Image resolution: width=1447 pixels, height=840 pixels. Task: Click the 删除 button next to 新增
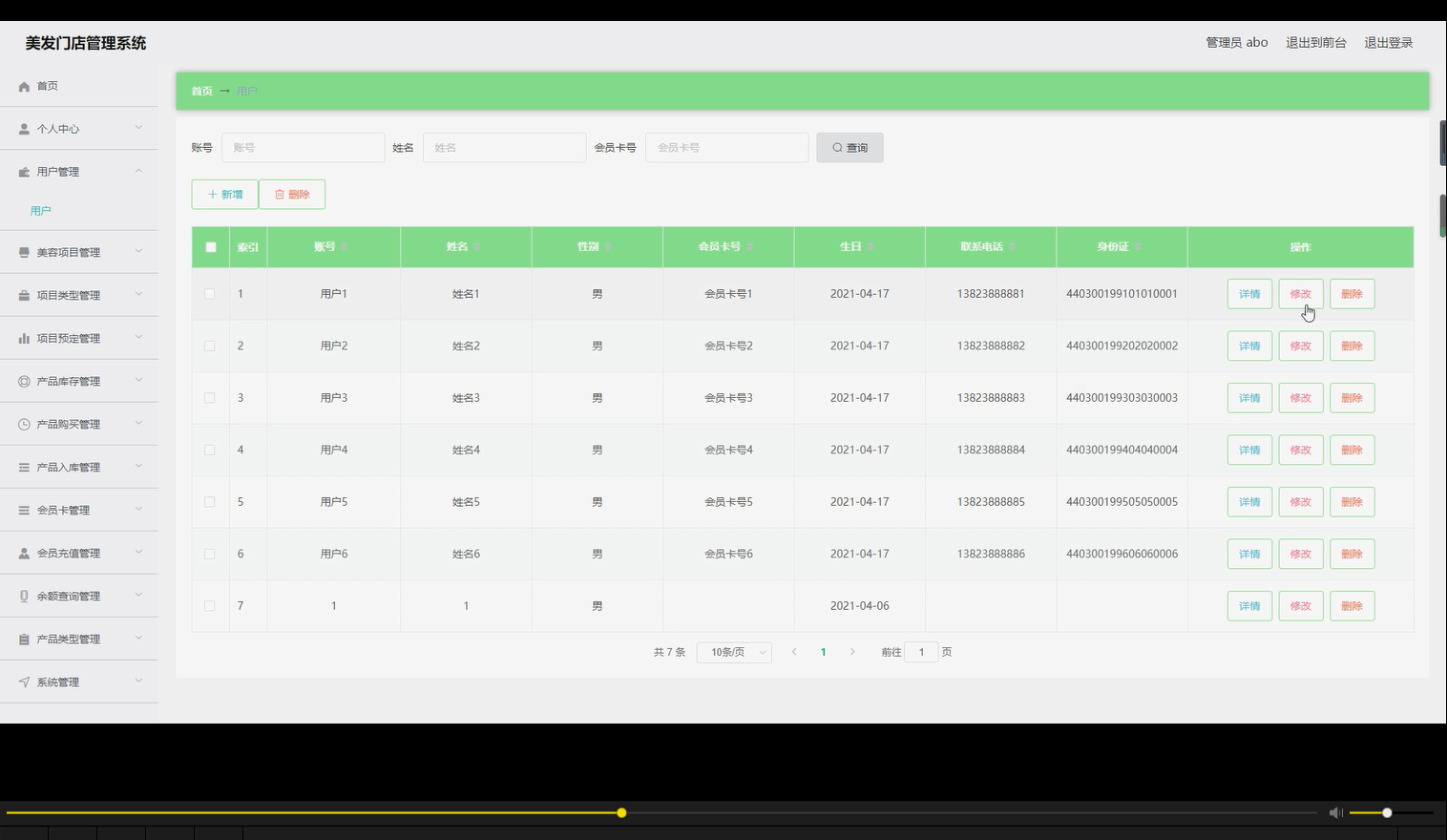point(292,194)
